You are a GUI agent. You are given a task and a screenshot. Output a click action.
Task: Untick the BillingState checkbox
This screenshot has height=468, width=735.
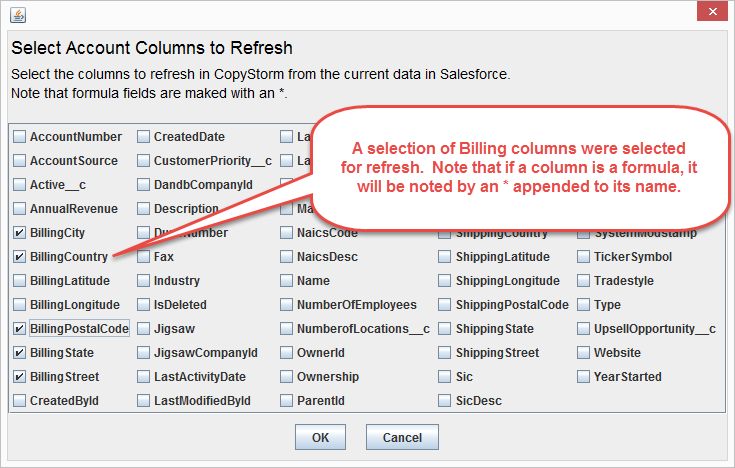(19, 353)
